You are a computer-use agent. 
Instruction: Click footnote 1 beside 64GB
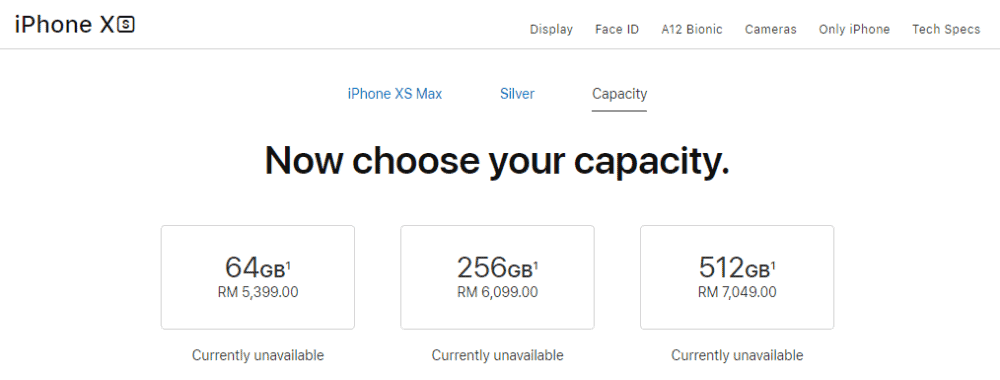288,264
